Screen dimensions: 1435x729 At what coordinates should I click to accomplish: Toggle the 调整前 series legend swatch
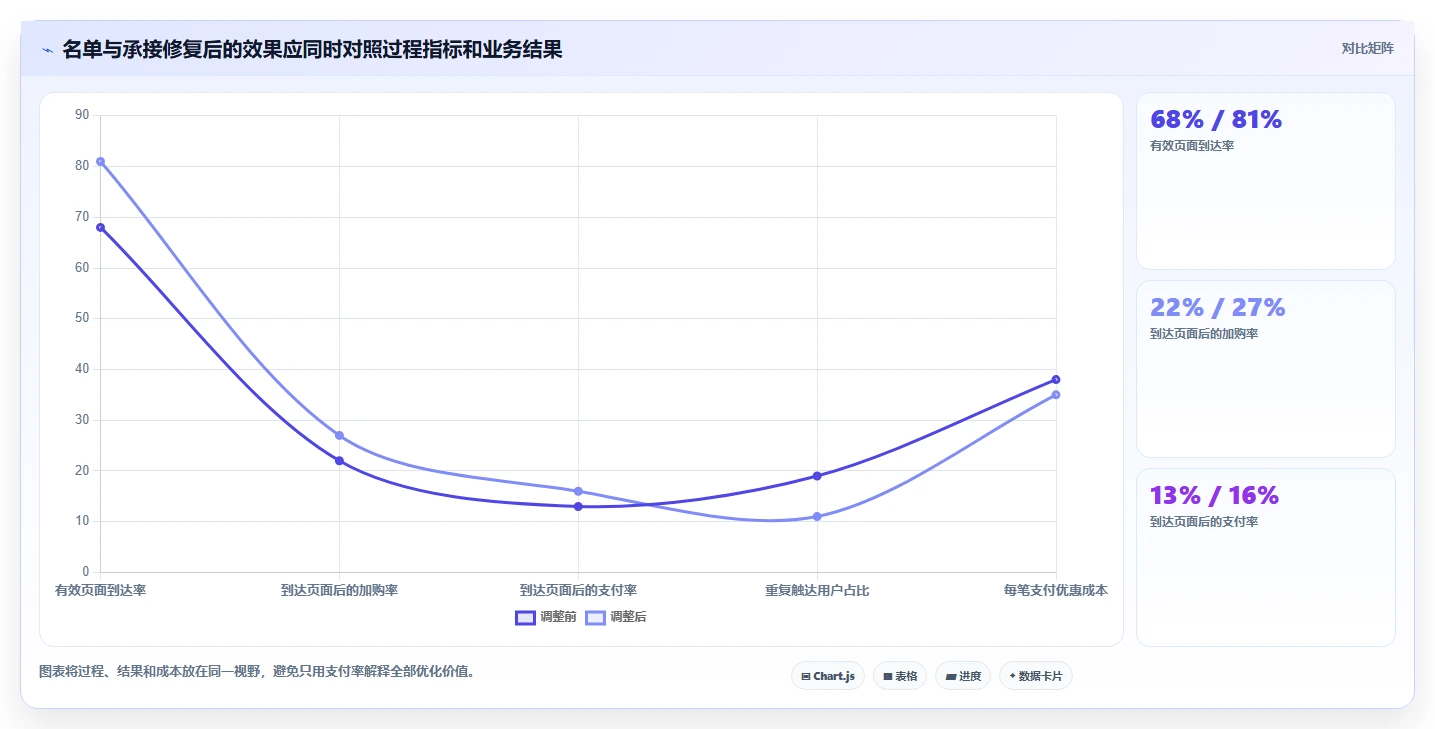(525, 617)
